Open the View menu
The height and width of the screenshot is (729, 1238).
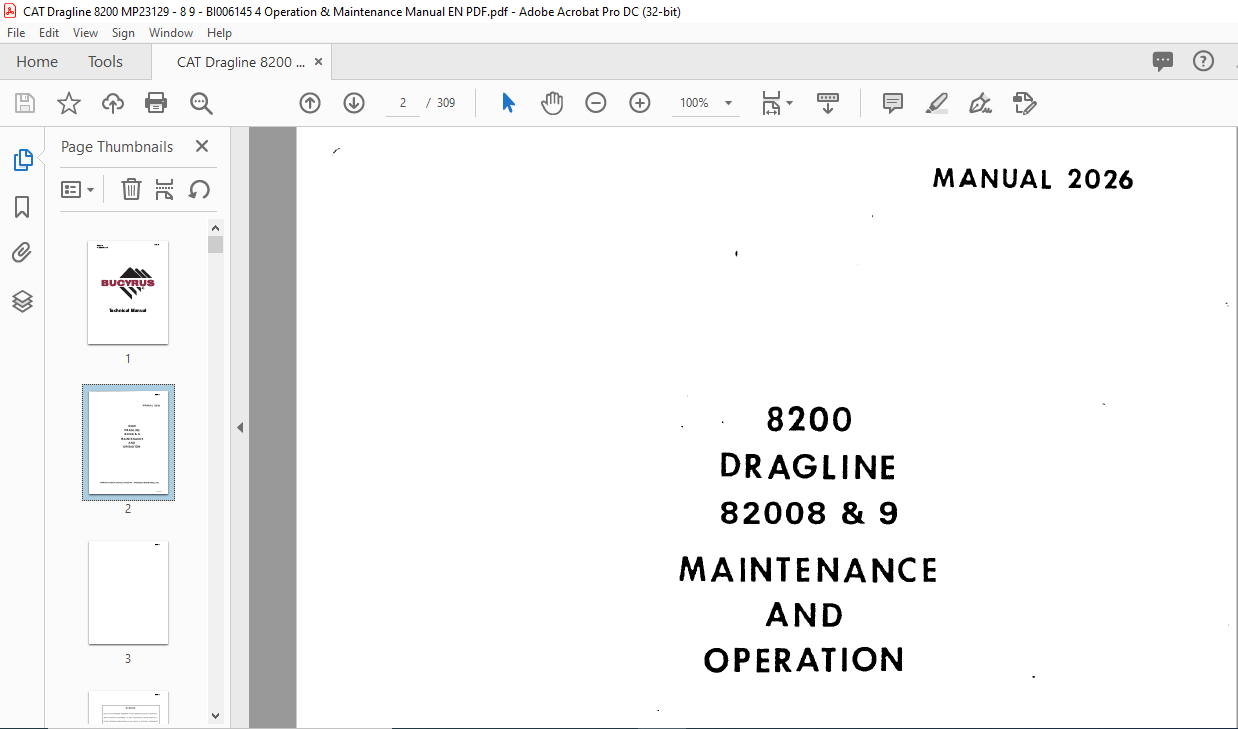(85, 33)
